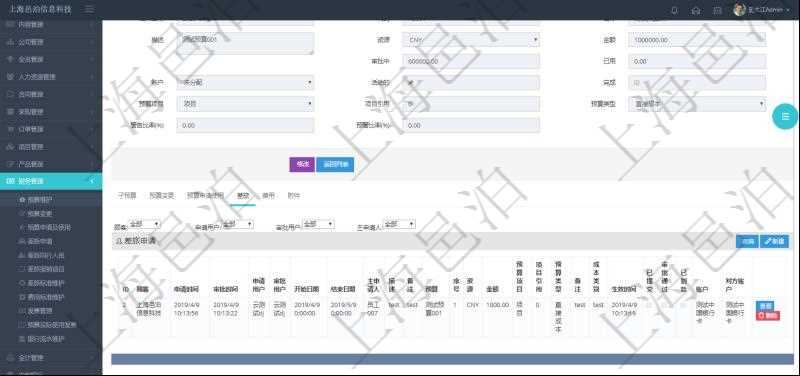
Task: Click the pencil New button in 差旅申请 header
Action: tap(774, 242)
